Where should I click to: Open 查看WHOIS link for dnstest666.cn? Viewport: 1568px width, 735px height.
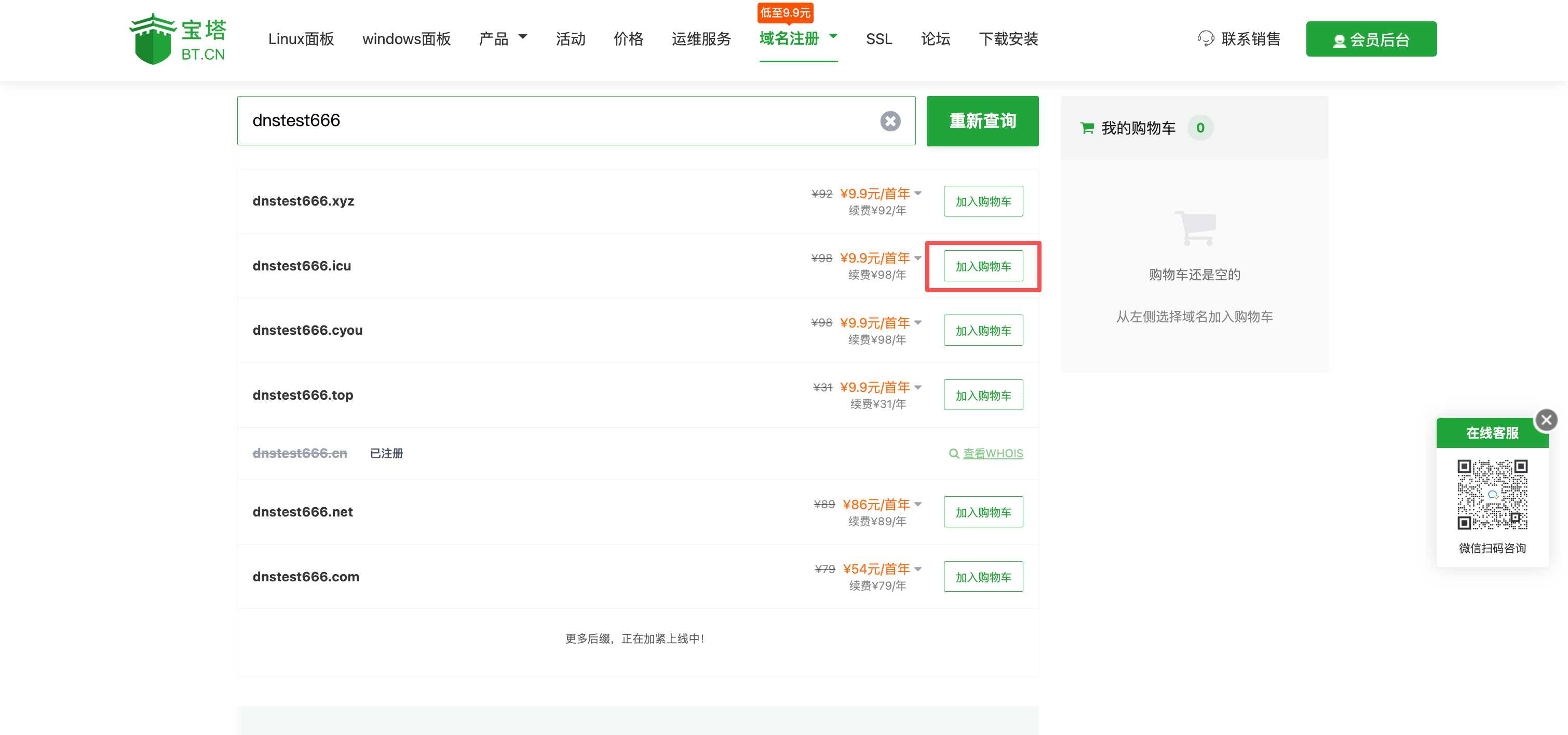992,453
